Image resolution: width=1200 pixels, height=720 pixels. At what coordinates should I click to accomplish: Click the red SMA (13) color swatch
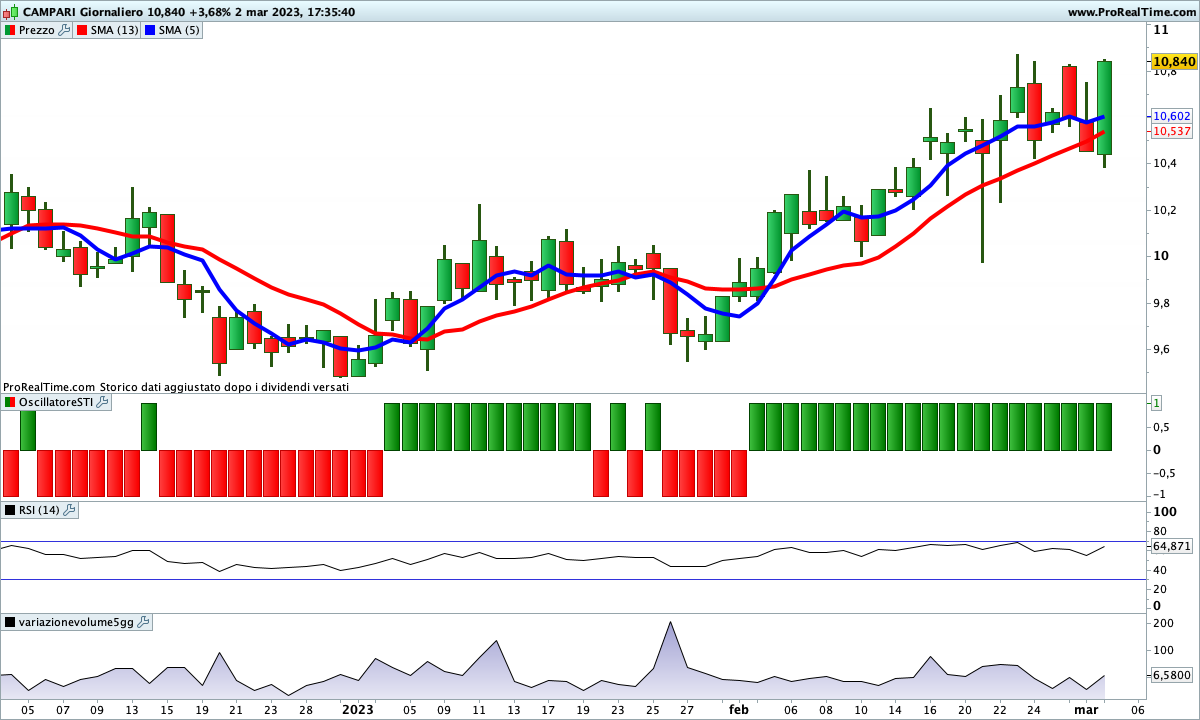pos(82,30)
